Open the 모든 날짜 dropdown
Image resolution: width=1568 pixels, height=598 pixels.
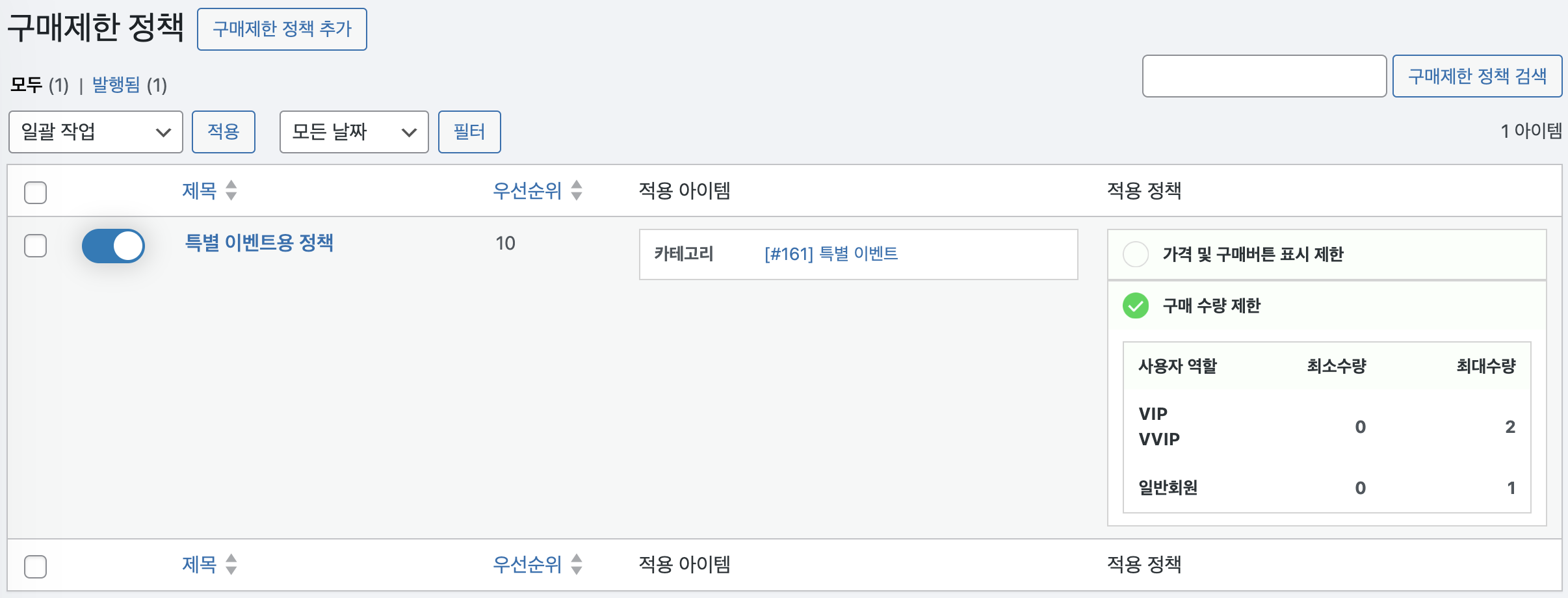[354, 132]
